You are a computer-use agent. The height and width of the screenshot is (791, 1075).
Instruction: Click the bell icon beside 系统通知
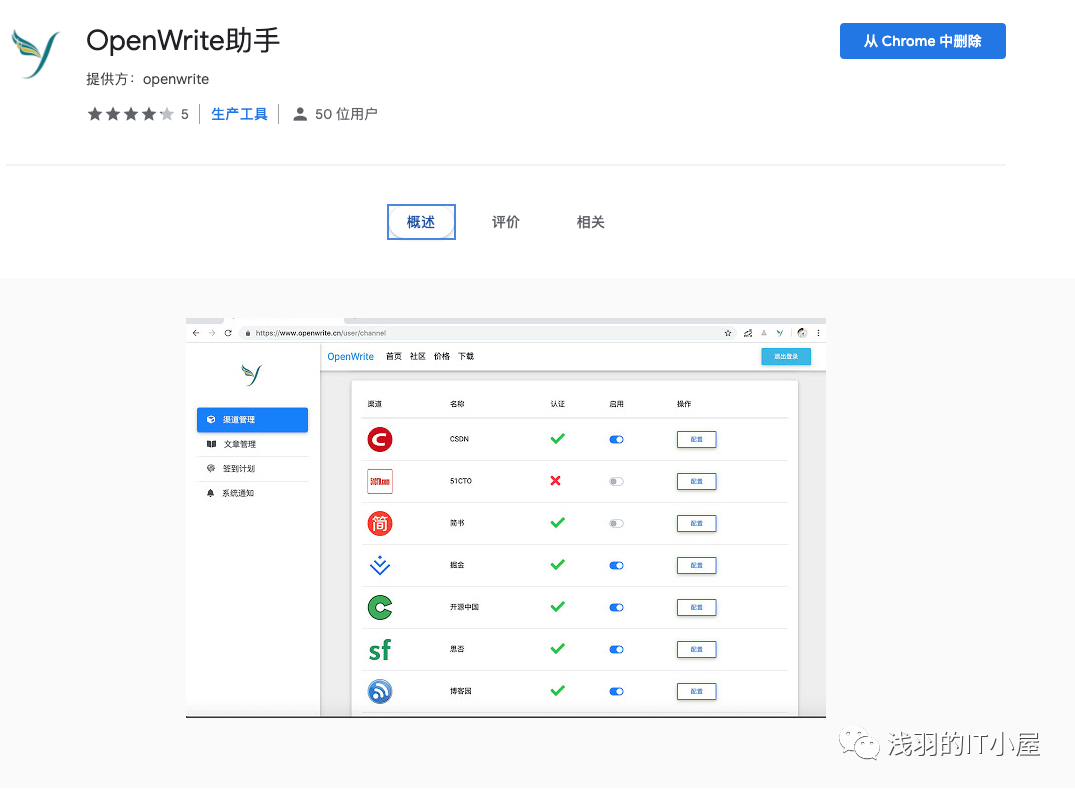[210, 493]
